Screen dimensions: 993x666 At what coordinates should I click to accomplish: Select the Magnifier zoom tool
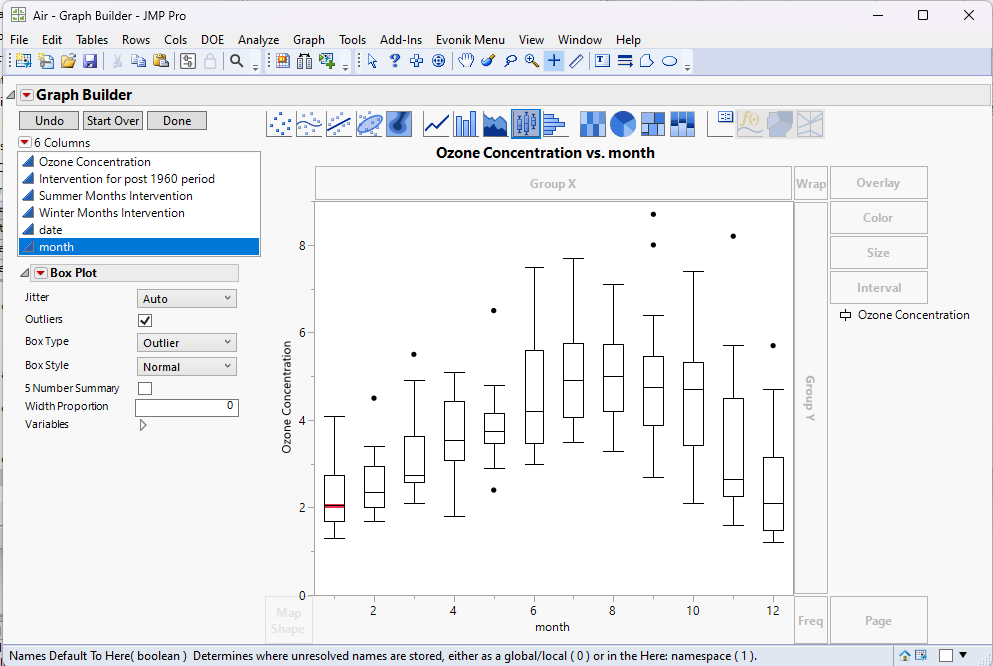click(x=532, y=61)
